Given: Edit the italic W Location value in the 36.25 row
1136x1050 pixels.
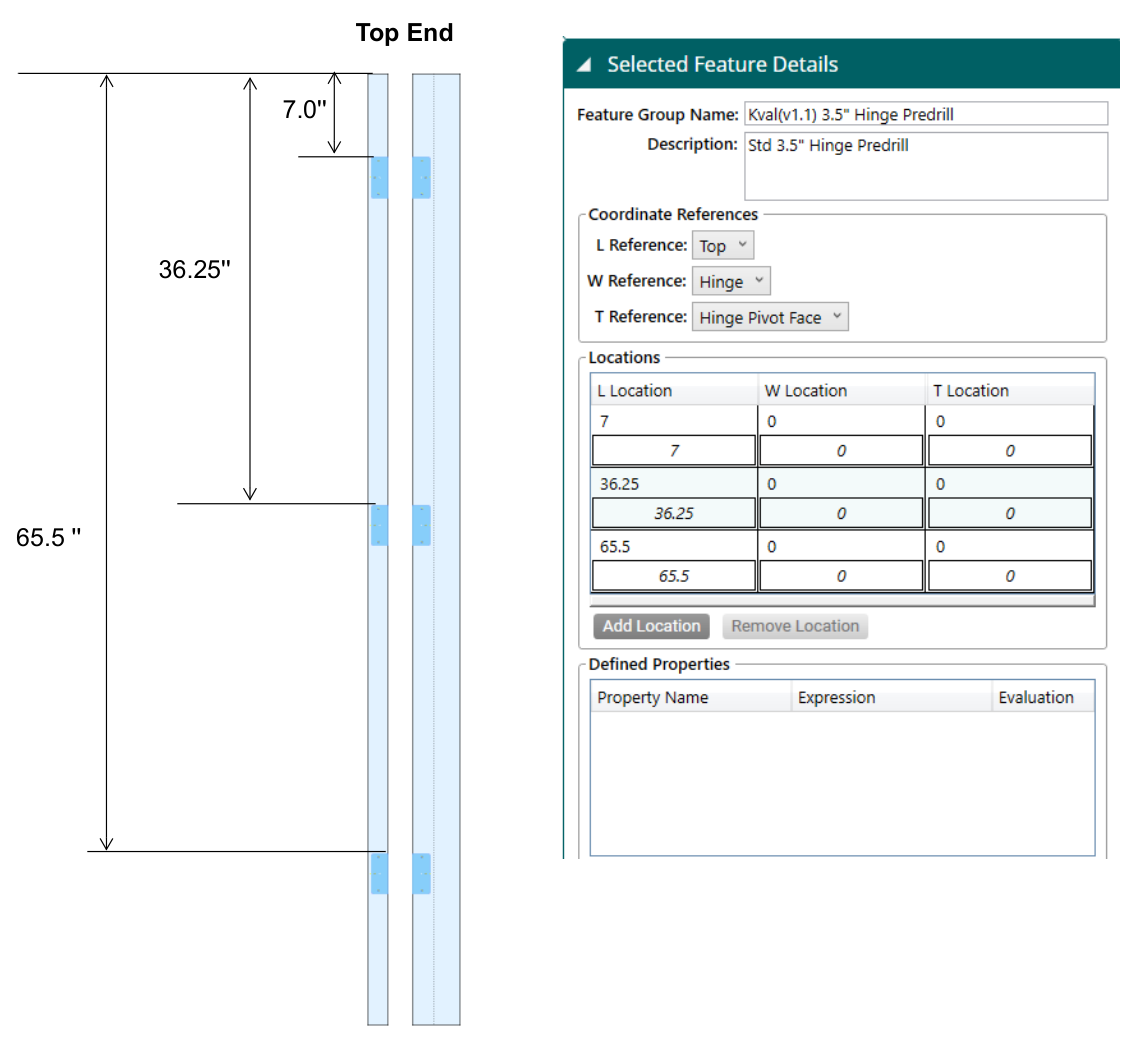Looking at the screenshot, I should [x=841, y=513].
